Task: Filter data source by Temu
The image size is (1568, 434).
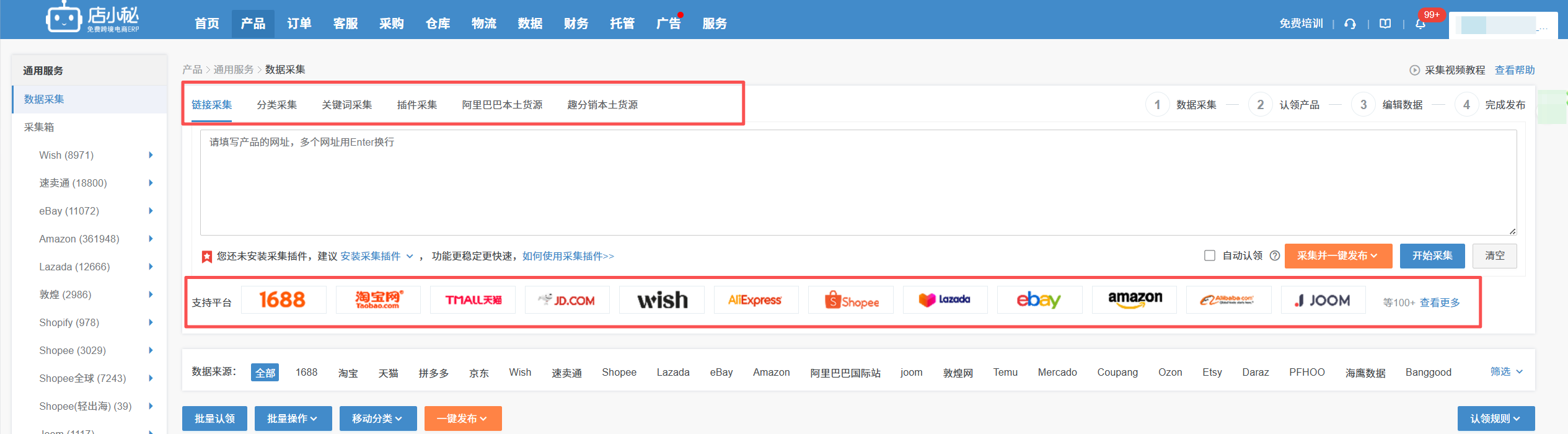Action: click(x=1005, y=372)
